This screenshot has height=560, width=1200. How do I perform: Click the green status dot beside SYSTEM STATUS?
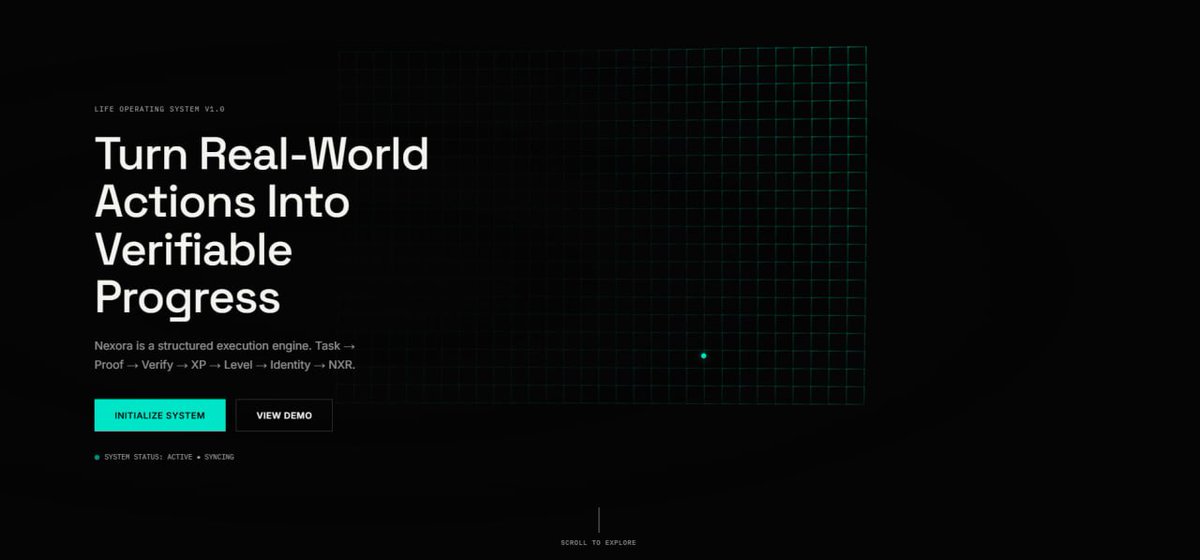[97, 457]
